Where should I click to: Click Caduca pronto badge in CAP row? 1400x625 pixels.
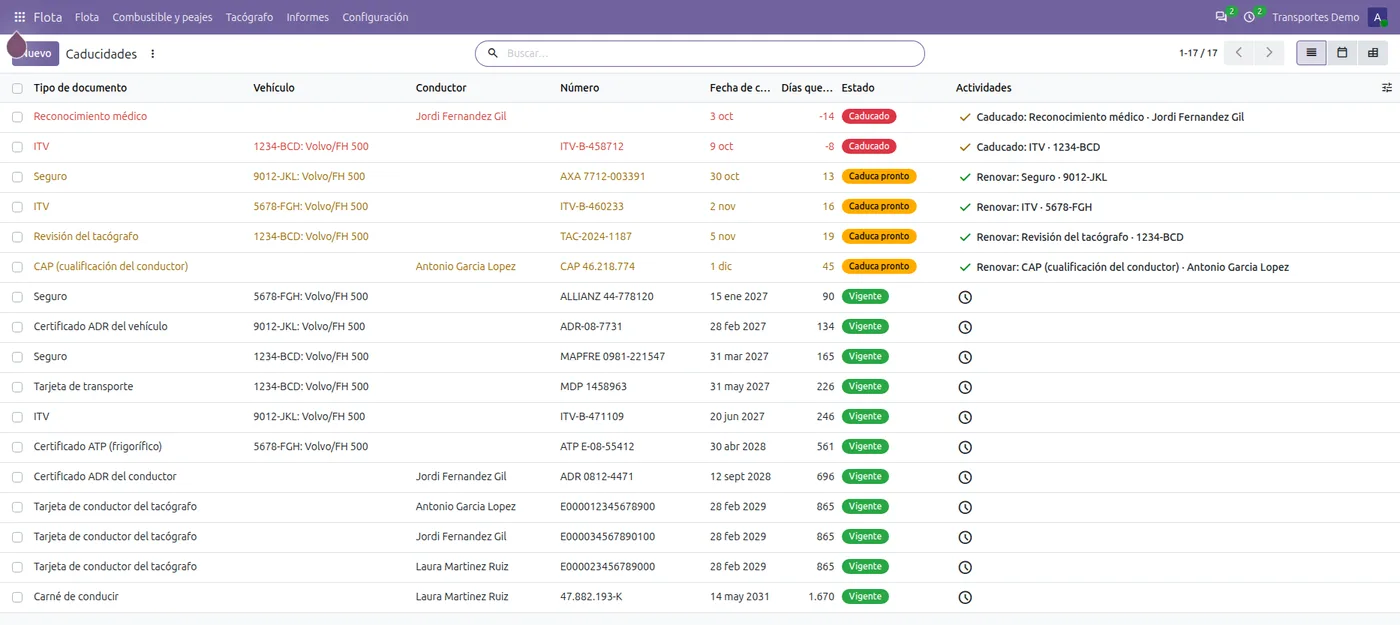(879, 267)
